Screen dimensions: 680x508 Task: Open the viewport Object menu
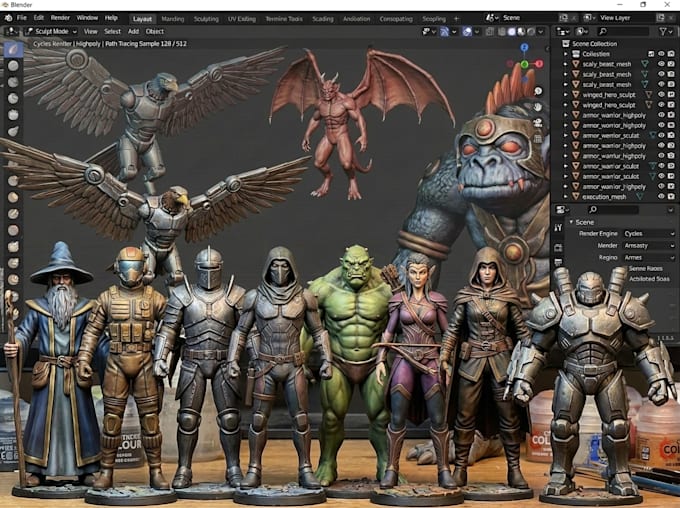[155, 31]
